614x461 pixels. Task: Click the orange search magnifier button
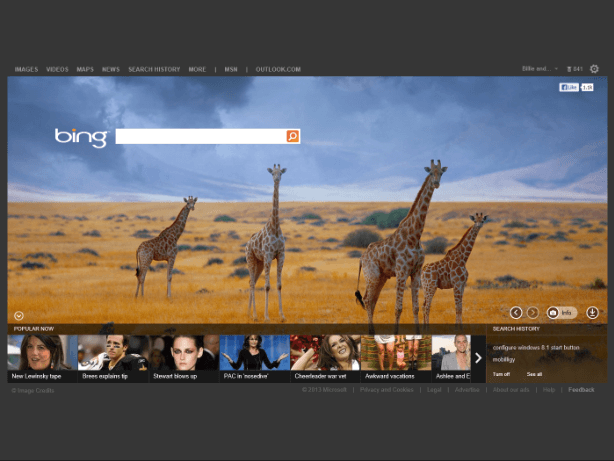click(293, 136)
